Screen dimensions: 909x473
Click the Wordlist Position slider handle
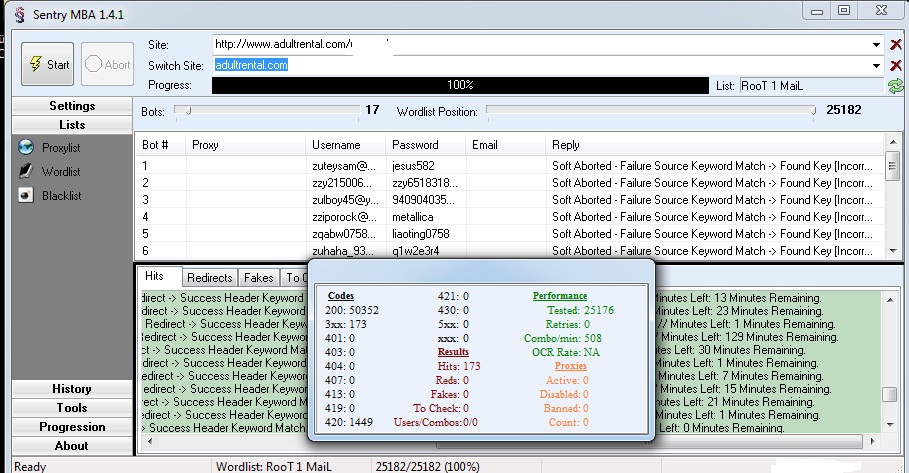(x=813, y=110)
